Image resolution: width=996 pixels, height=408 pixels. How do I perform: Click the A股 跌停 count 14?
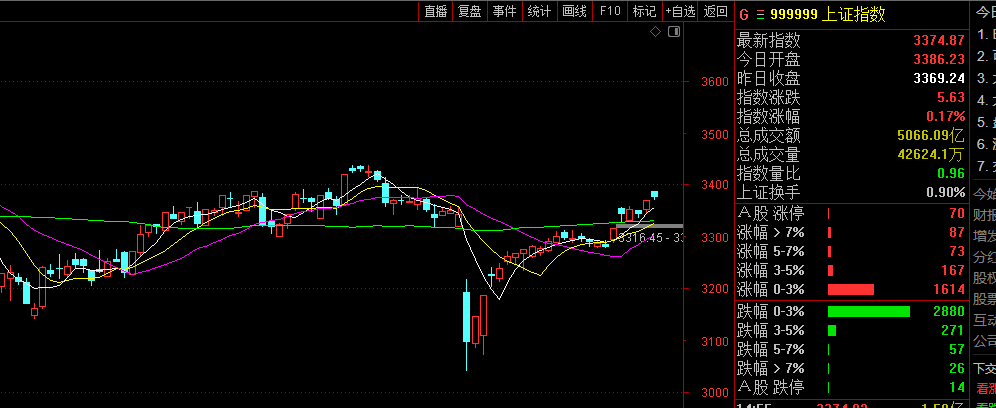coord(957,388)
